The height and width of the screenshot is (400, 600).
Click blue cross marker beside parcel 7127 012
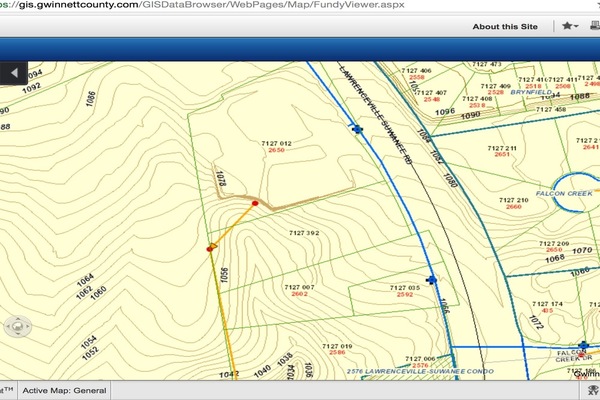click(354, 128)
